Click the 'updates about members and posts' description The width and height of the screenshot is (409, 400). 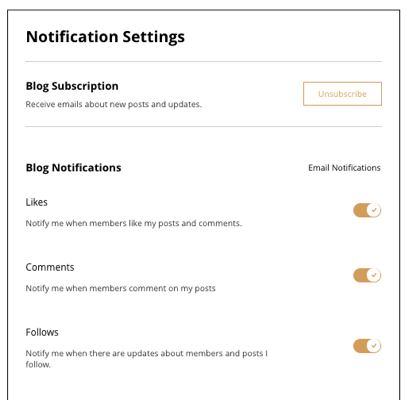(147, 359)
